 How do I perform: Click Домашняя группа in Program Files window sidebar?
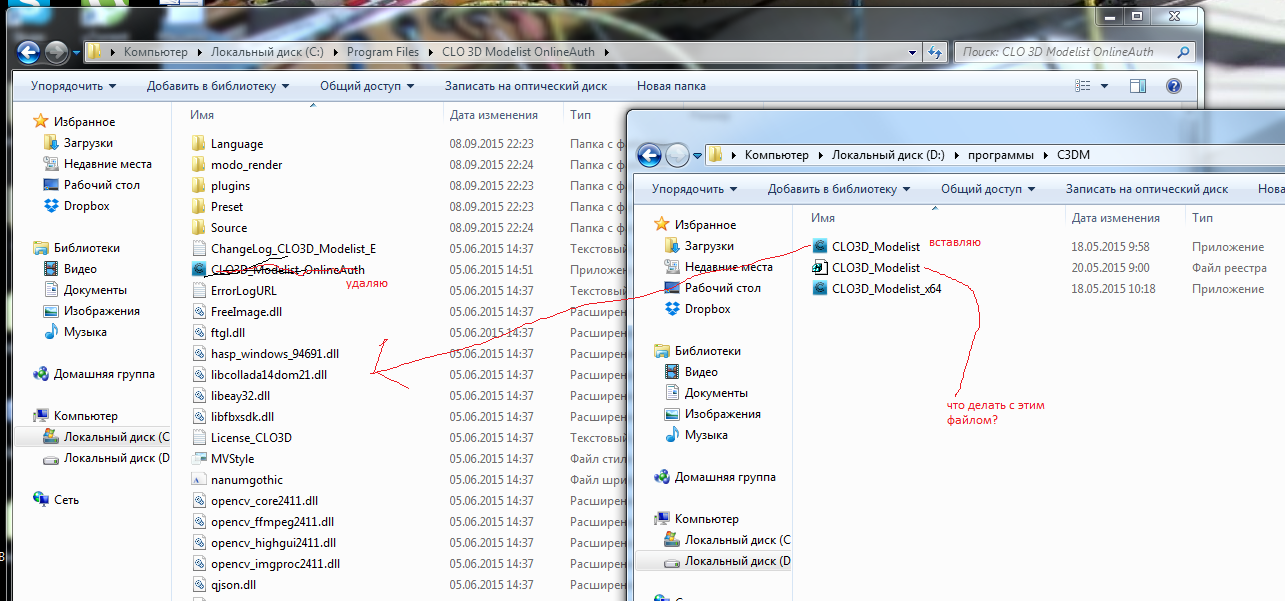[x=104, y=374]
